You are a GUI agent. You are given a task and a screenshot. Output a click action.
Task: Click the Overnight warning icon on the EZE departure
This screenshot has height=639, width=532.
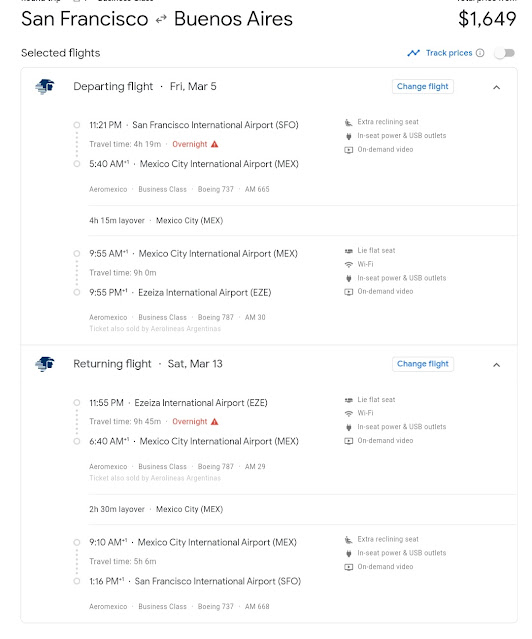pyautogui.click(x=215, y=421)
